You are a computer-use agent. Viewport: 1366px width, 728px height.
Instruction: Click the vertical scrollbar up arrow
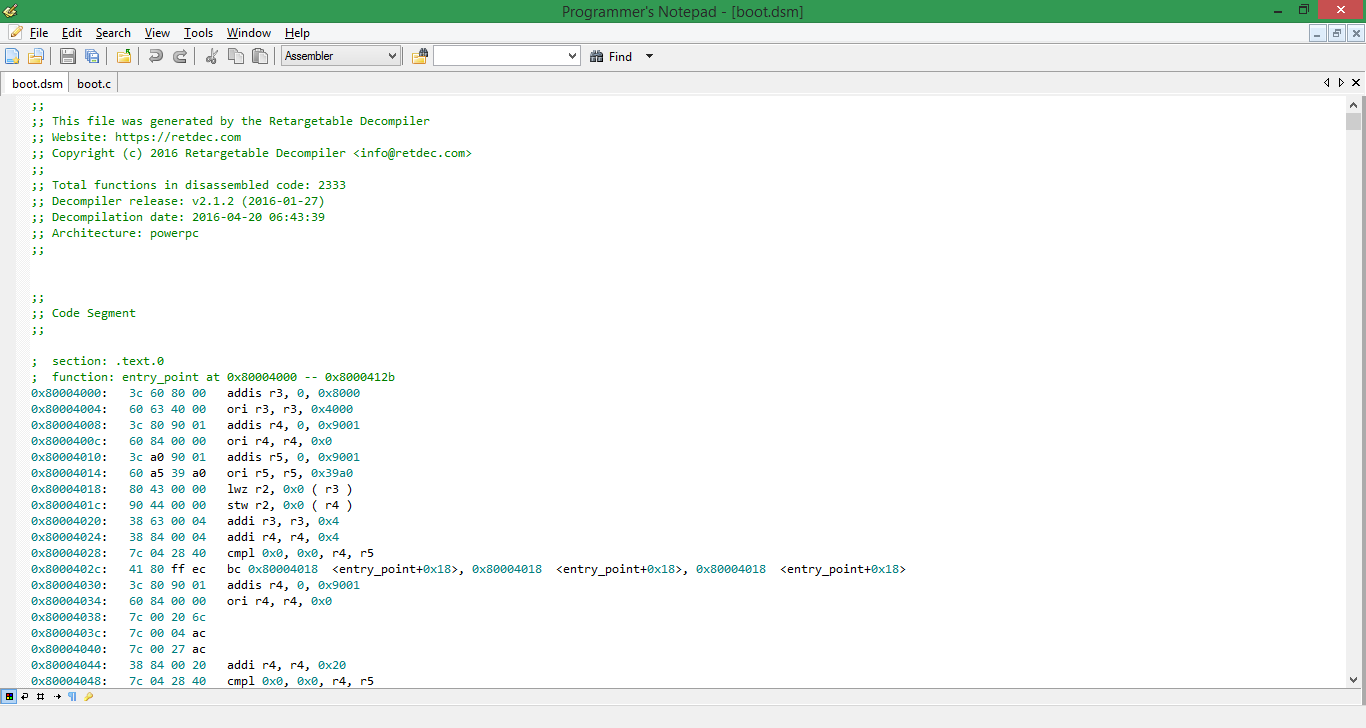(x=1354, y=104)
